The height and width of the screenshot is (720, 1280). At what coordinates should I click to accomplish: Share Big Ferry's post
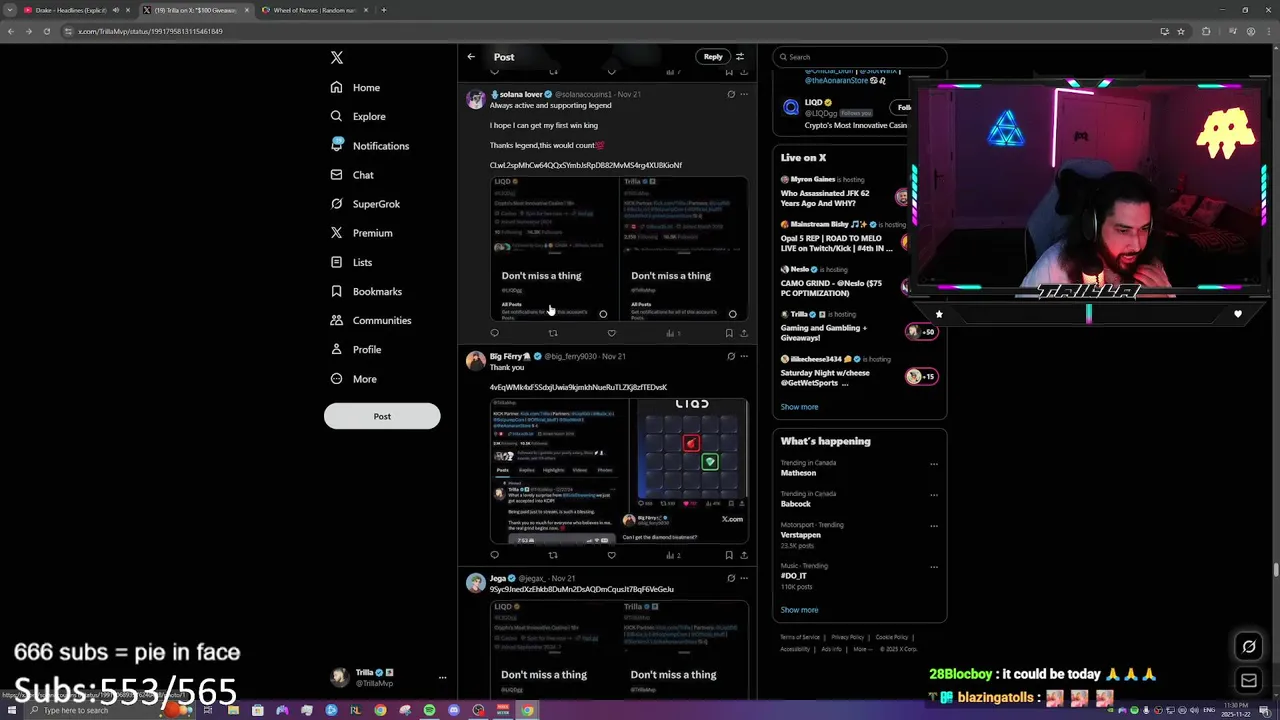pos(744,555)
